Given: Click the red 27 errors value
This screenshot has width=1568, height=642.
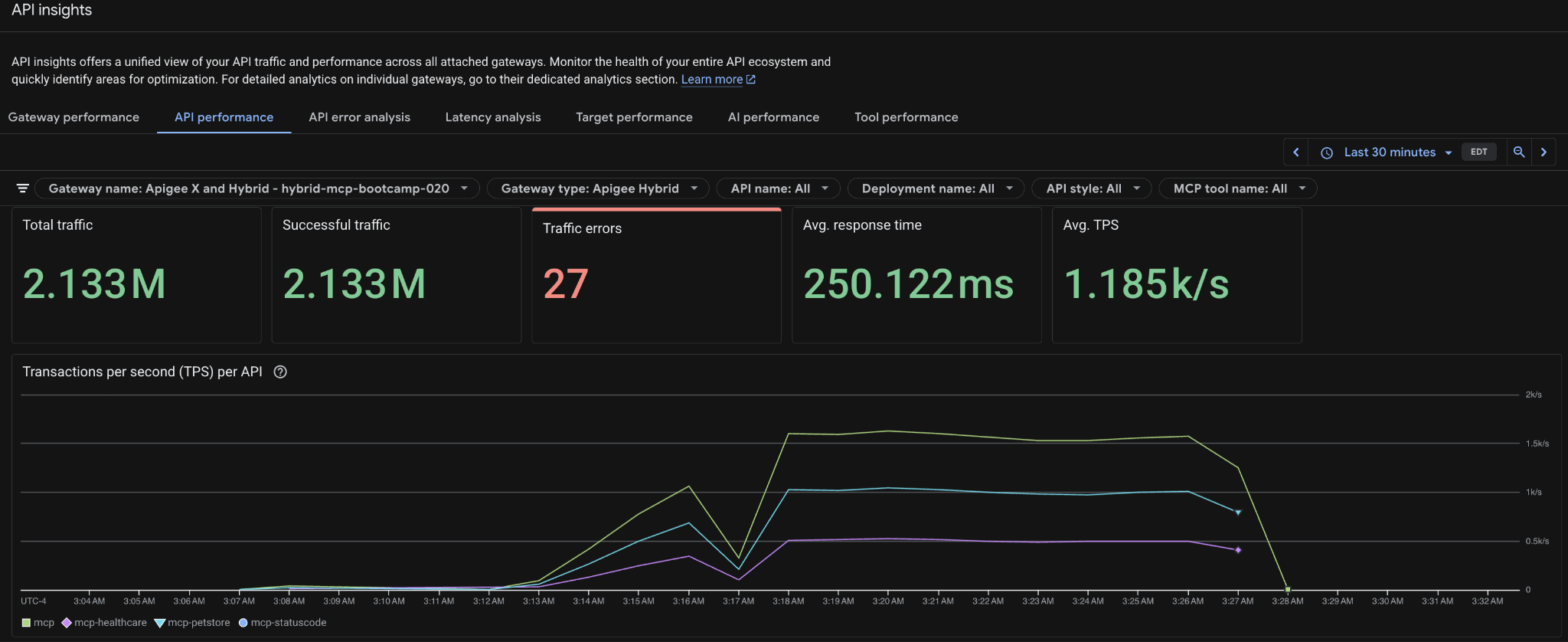Looking at the screenshot, I should 566,284.
